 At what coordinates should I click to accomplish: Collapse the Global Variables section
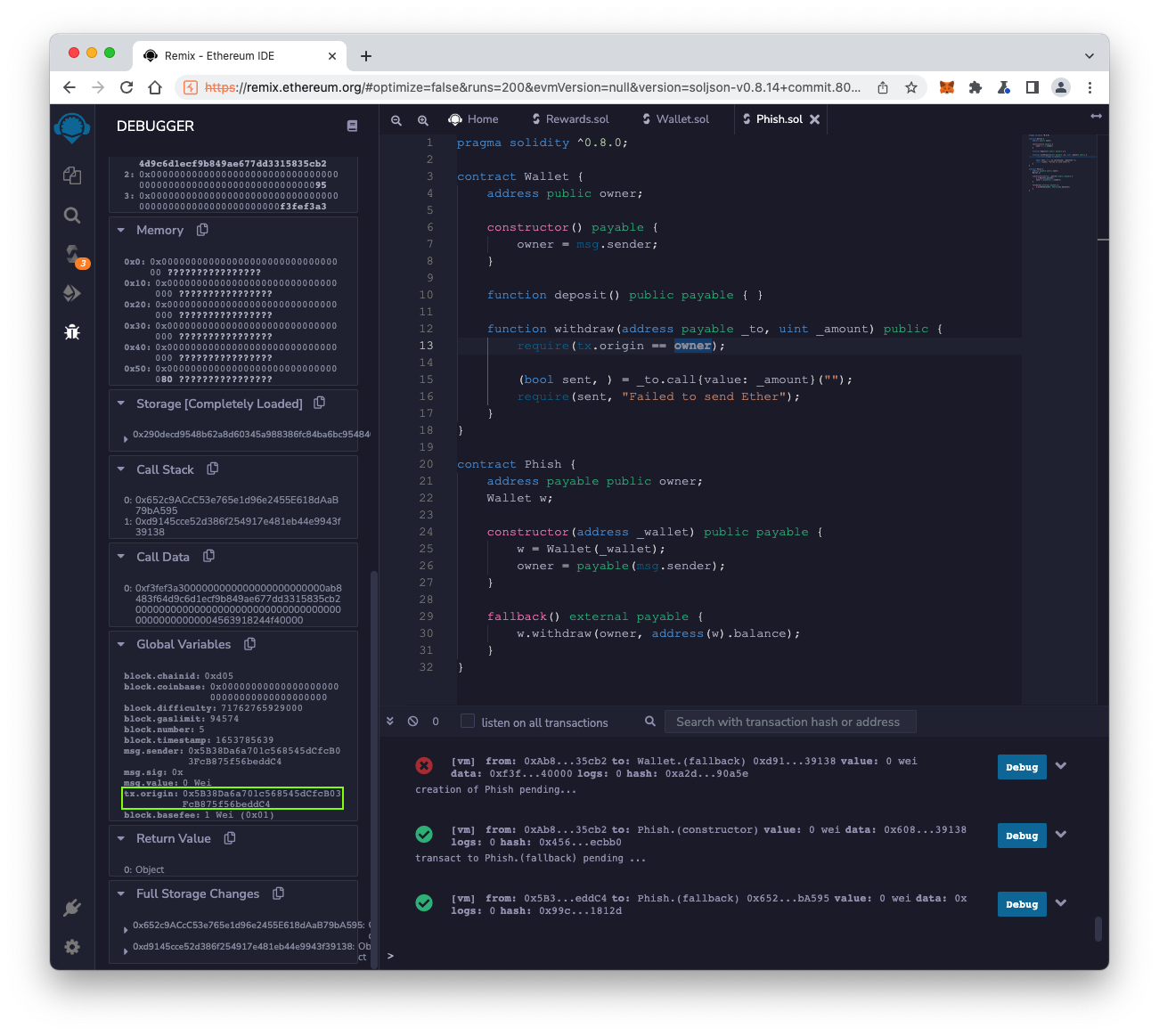tap(121, 644)
